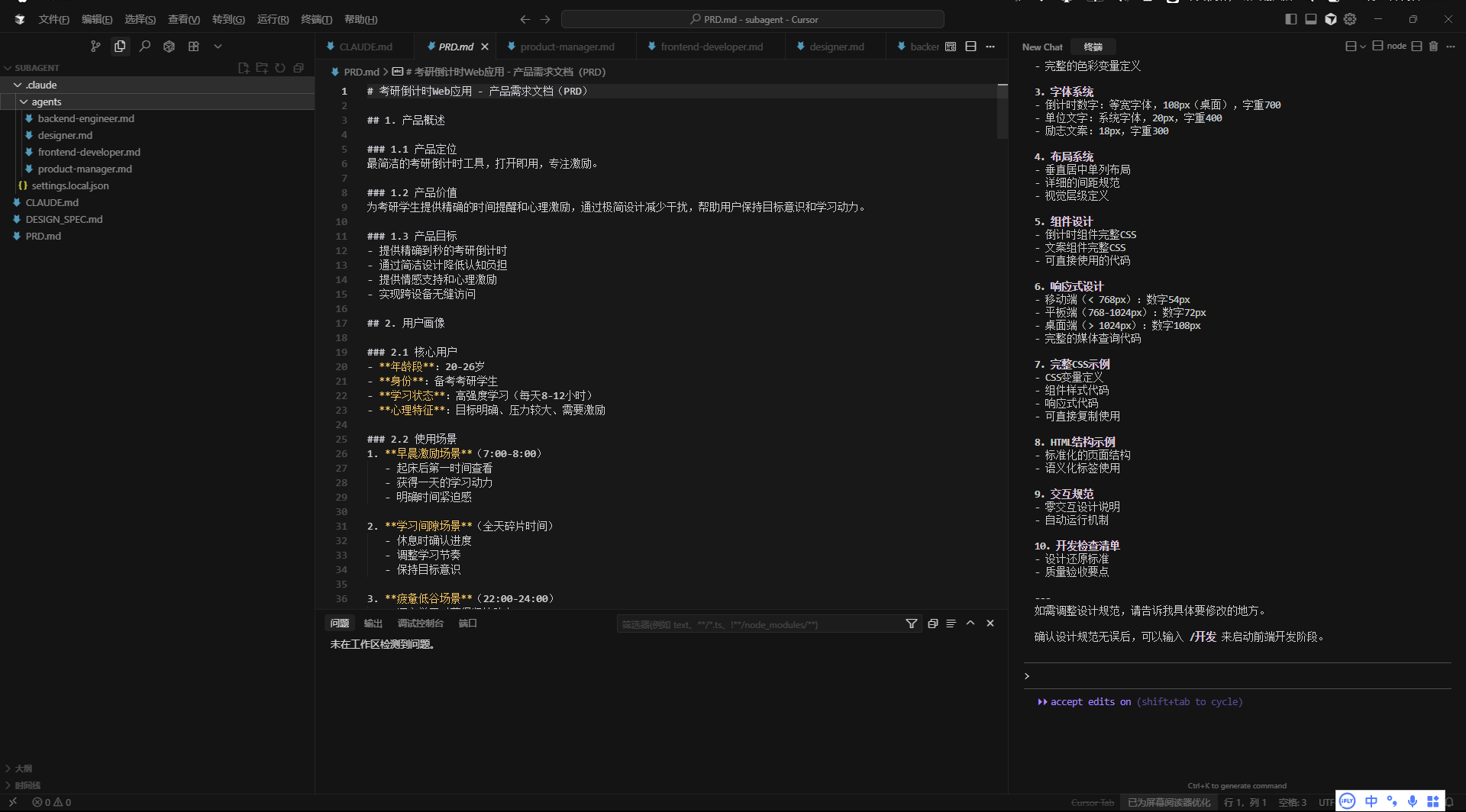Toggle view as table or tree in Problems
Image resolution: width=1466 pixels, height=812 pixels.
pos(951,623)
